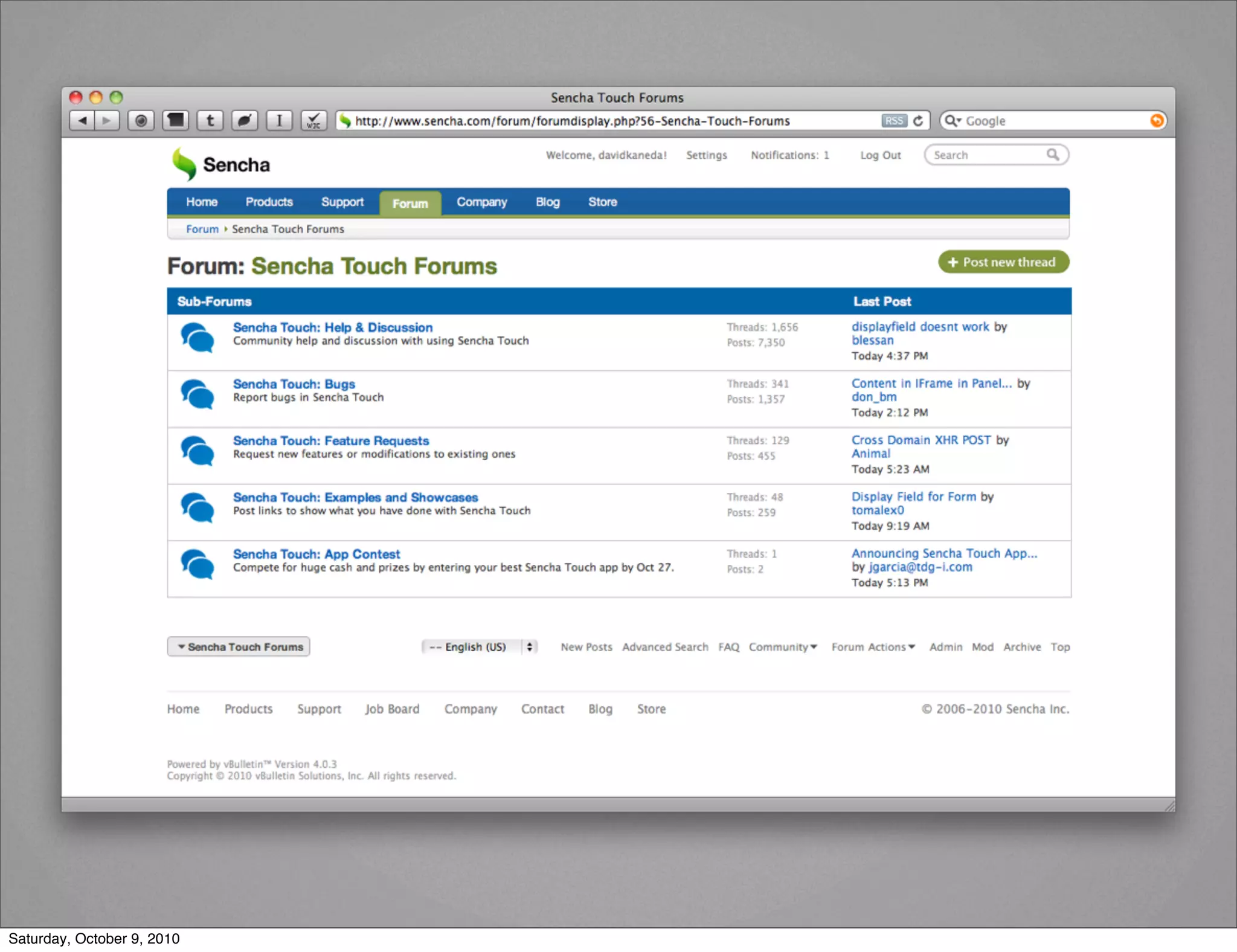
Task: Open 'Cross Domain XHR POST' post
Action: coord(921,440)
